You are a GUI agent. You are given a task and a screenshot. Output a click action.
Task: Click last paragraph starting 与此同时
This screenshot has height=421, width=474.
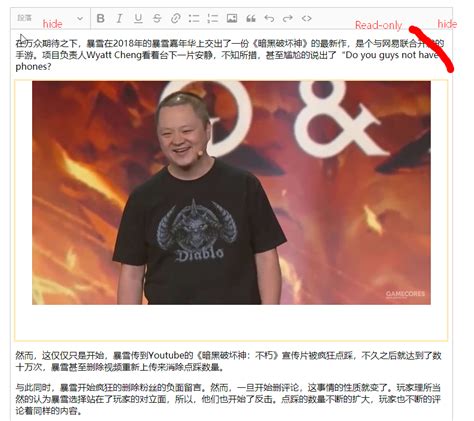coord(229,399)
